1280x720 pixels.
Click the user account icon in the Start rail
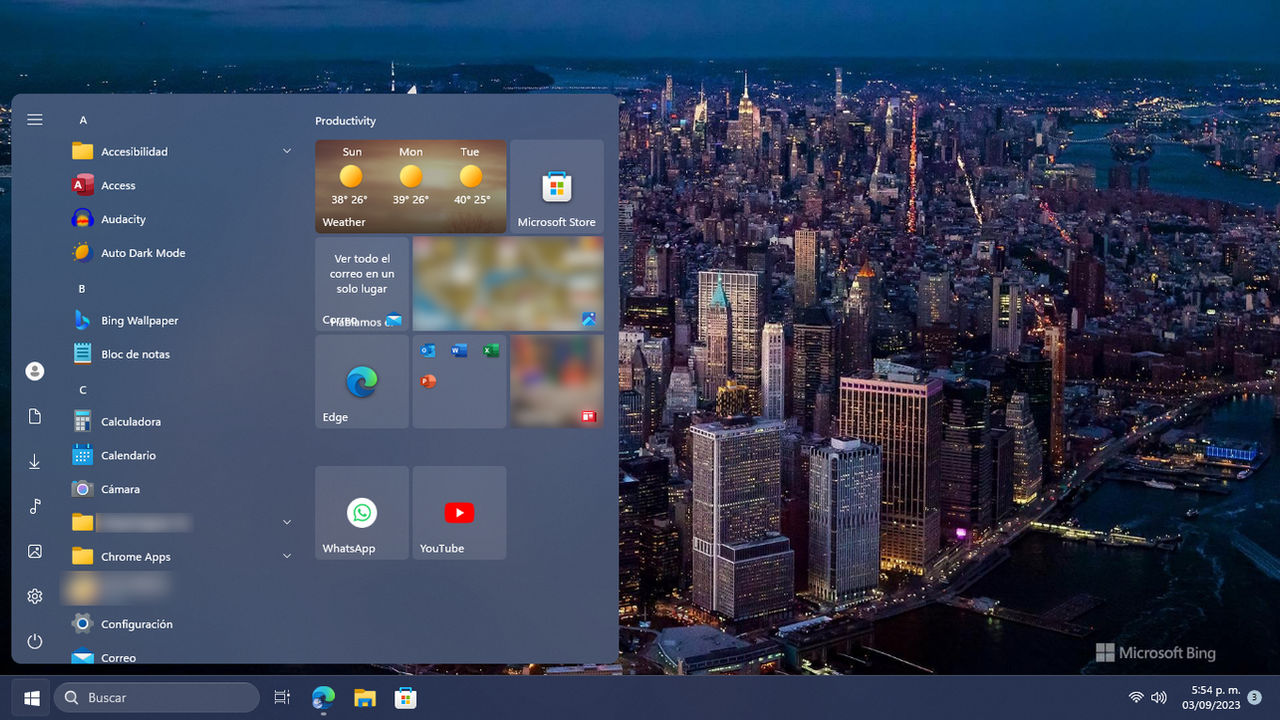pos(35,371)
